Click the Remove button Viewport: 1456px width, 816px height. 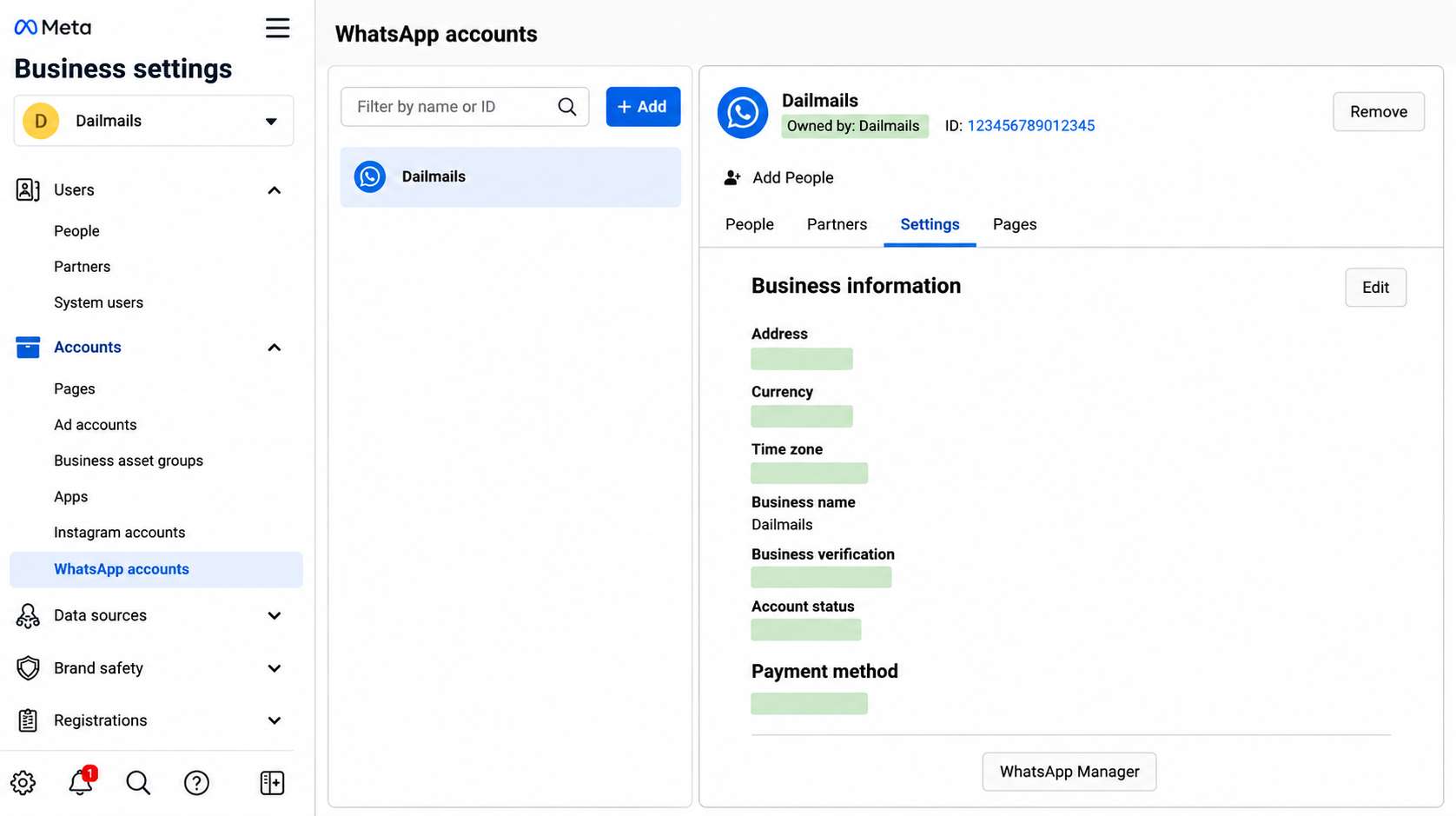pyautogui.click(x=1379, y=111)
